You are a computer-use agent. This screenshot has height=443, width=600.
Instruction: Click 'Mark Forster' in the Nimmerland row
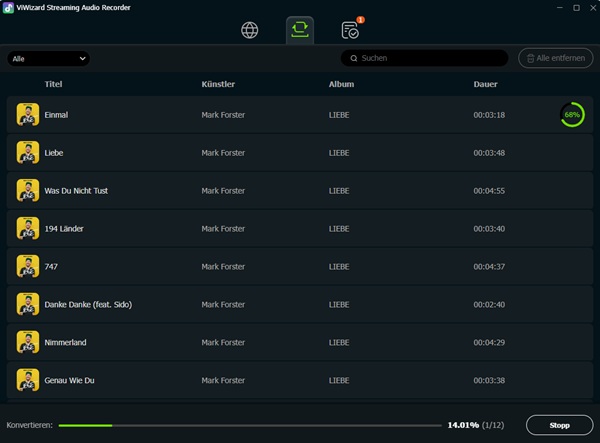pyautogui.click(x=223, y=342)
